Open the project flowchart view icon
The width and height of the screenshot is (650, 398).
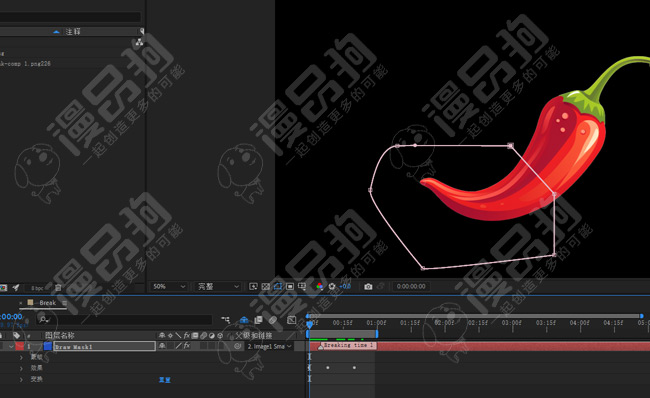tap(139, 42)
